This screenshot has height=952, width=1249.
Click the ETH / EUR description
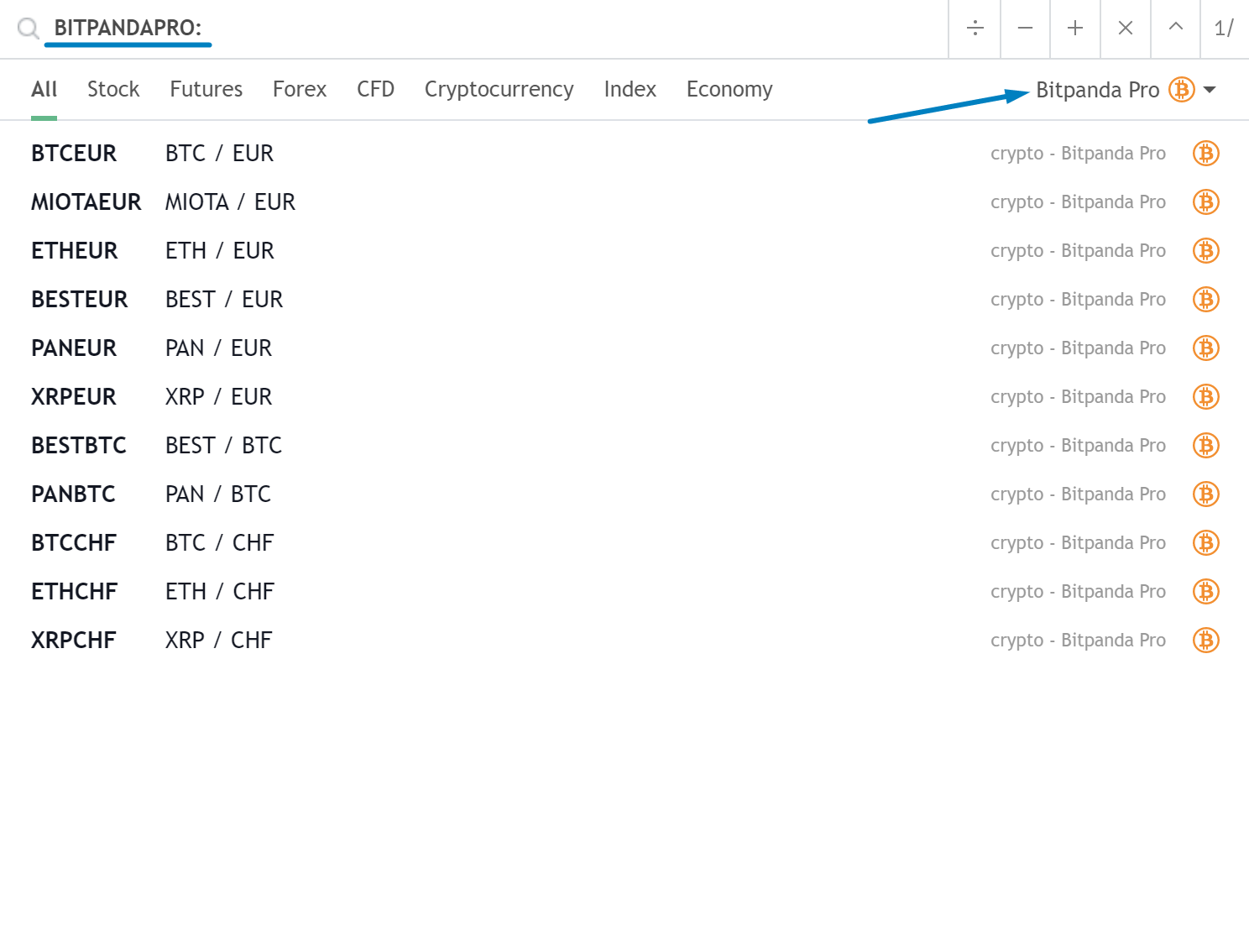point(220,251)
